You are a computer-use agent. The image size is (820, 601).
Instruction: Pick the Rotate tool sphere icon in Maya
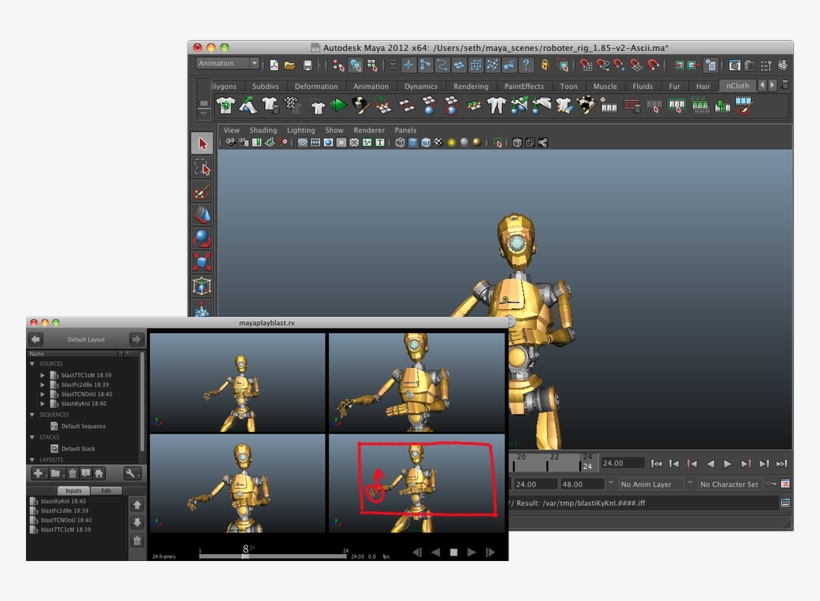coord(202,239)
